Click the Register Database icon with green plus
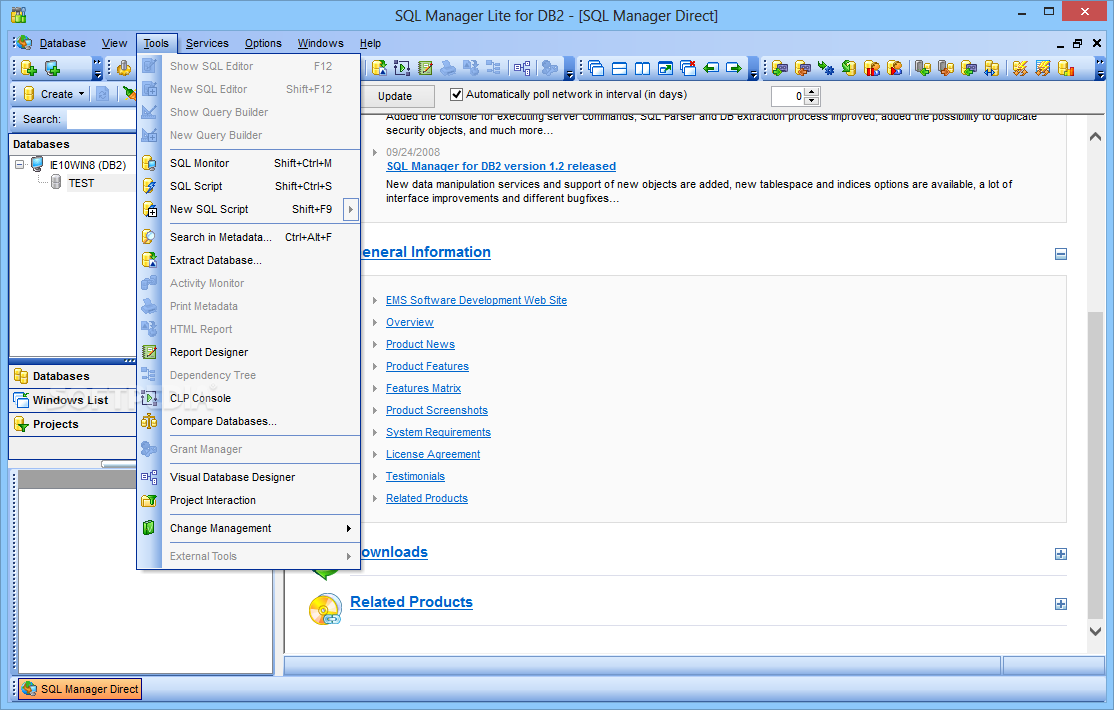The height and width of the screenshot is (710, 1114). [28, 68]
